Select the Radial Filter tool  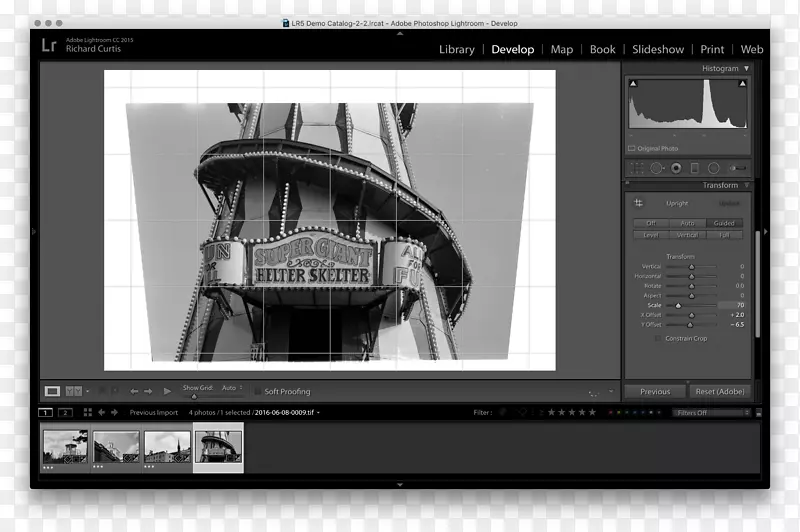pyautogui.click(x=714, y=168)
